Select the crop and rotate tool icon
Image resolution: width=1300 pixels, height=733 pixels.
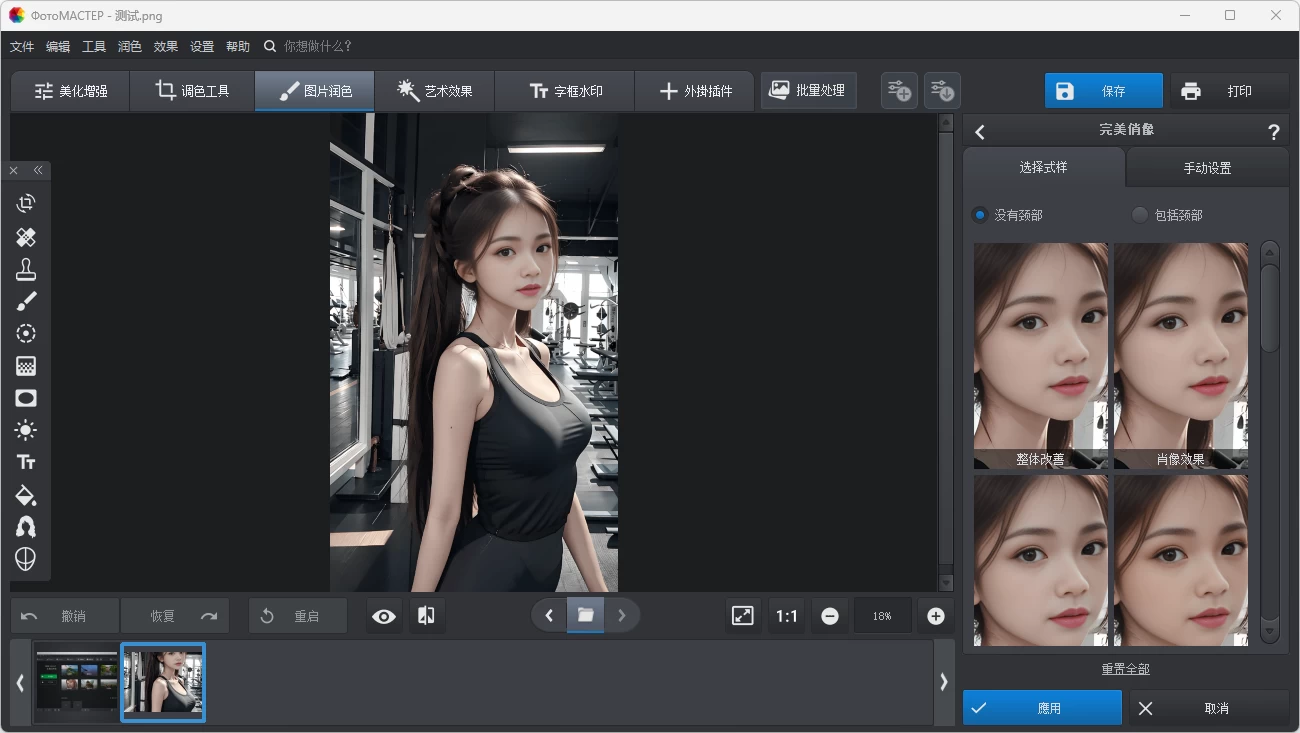[x=26, y=204]
